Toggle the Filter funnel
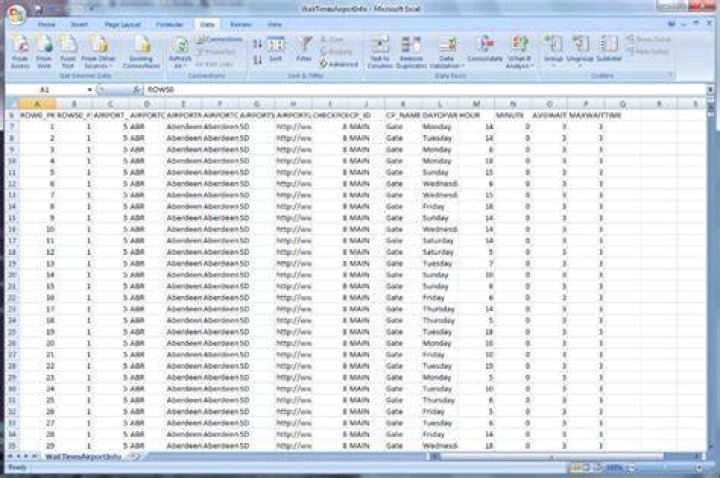This screenshot has height=478, width=720. tap(304, 50)
